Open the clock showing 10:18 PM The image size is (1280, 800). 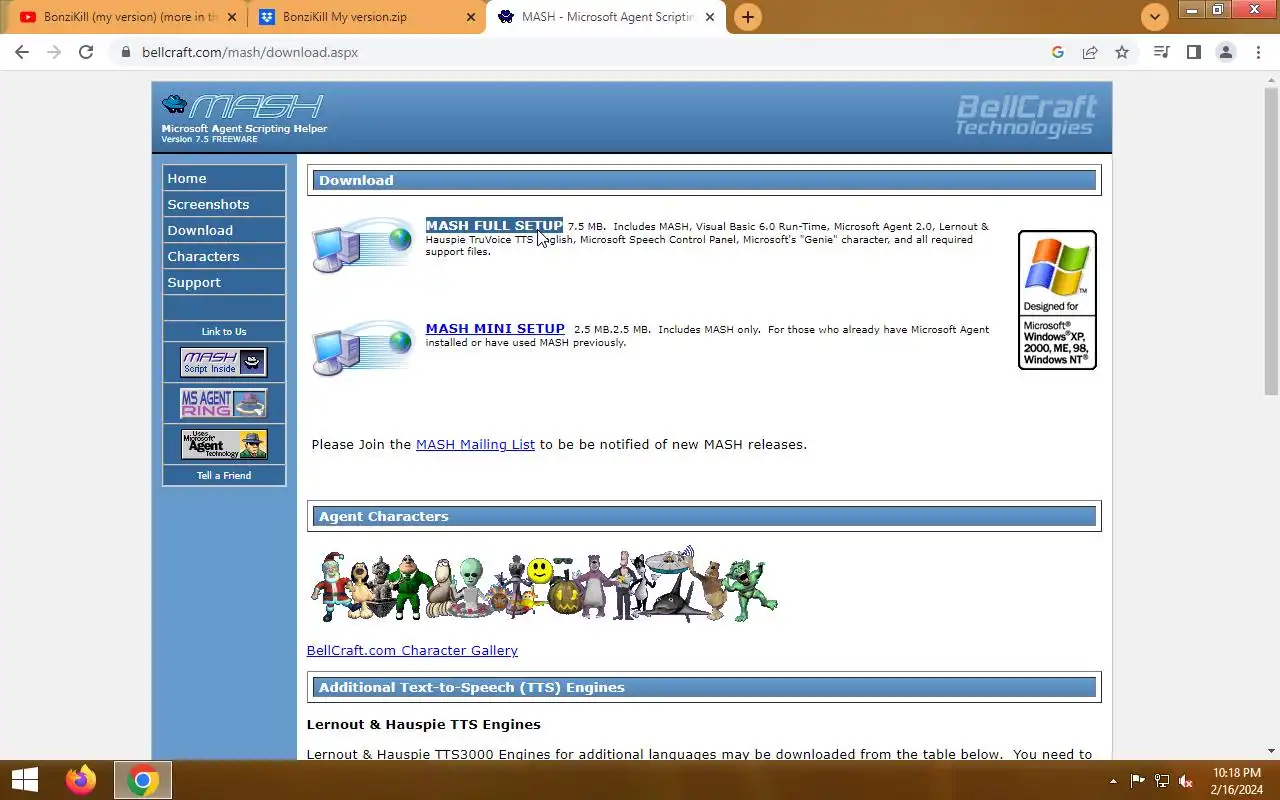point(1237,781)
